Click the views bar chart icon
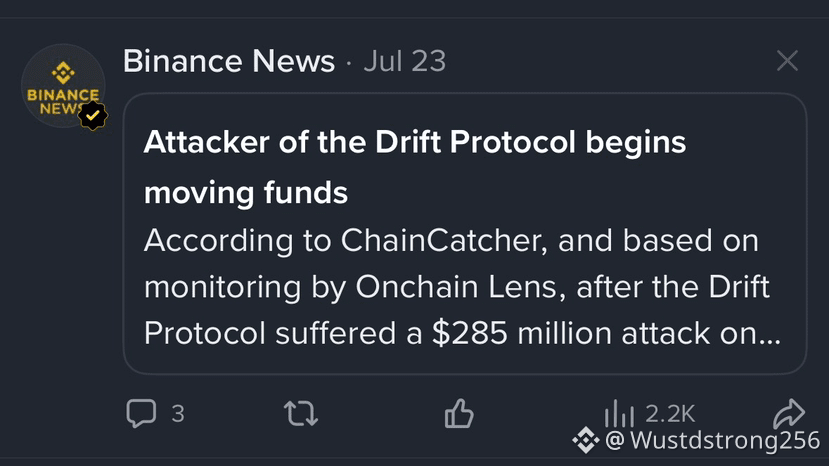Image resolution: width=829 pixels, height=466 pixels. [x=619, y=413]
